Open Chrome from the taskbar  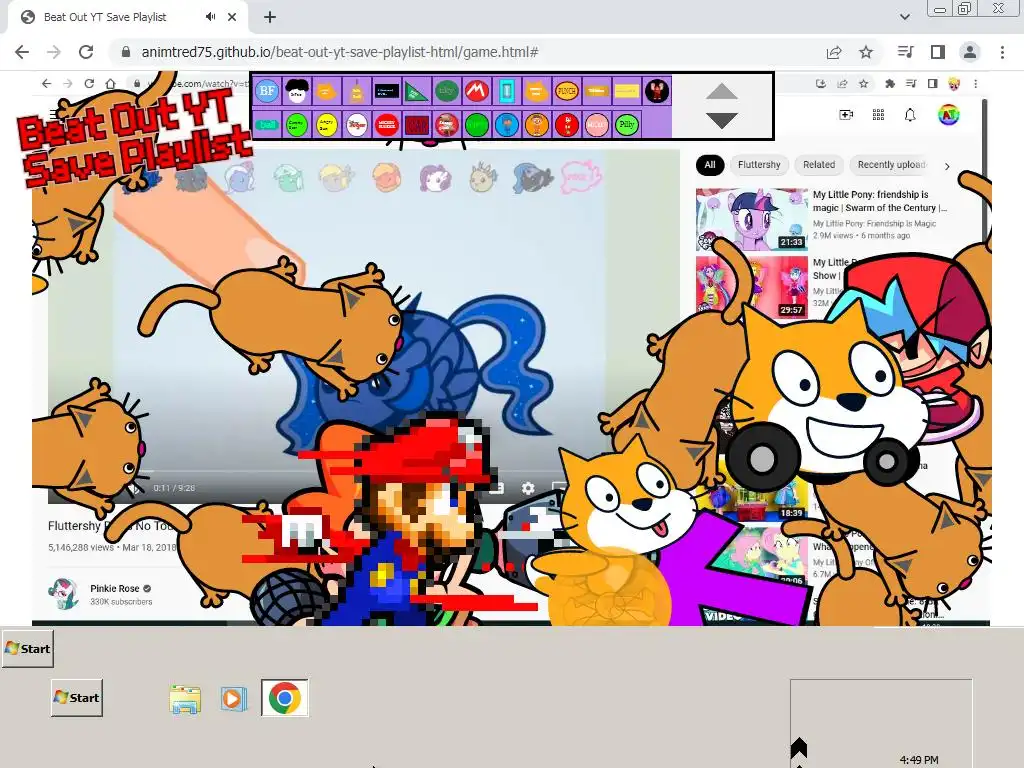click(285, 698)
